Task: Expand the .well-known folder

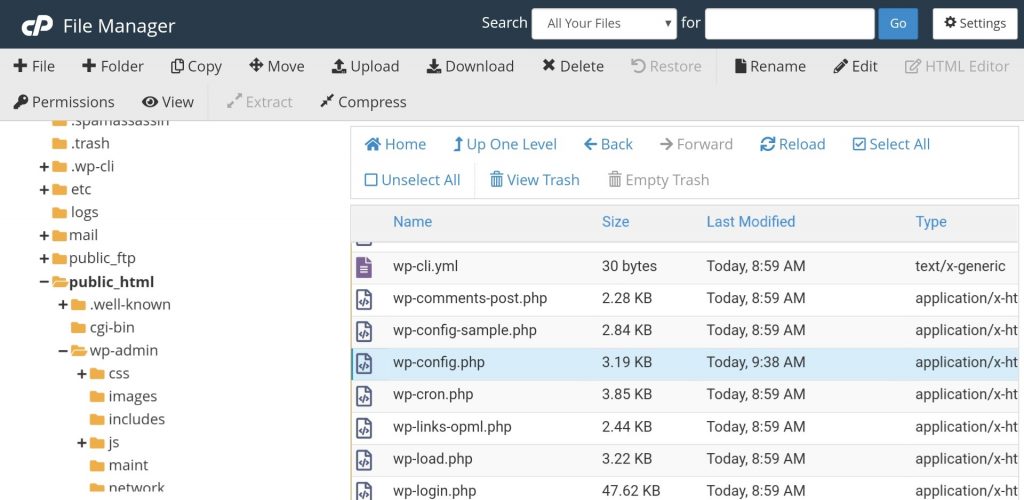Action: pos(63,305)
